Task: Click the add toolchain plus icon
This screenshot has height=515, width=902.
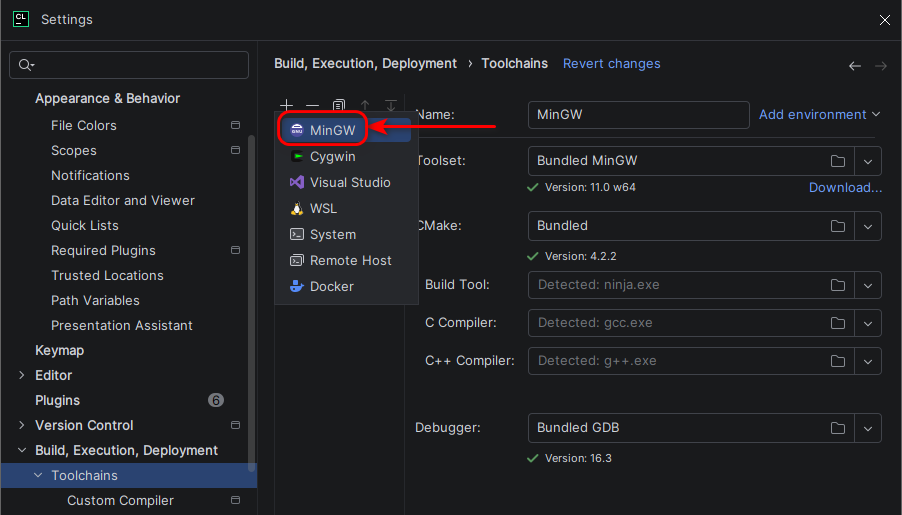Action: point(286,105)
